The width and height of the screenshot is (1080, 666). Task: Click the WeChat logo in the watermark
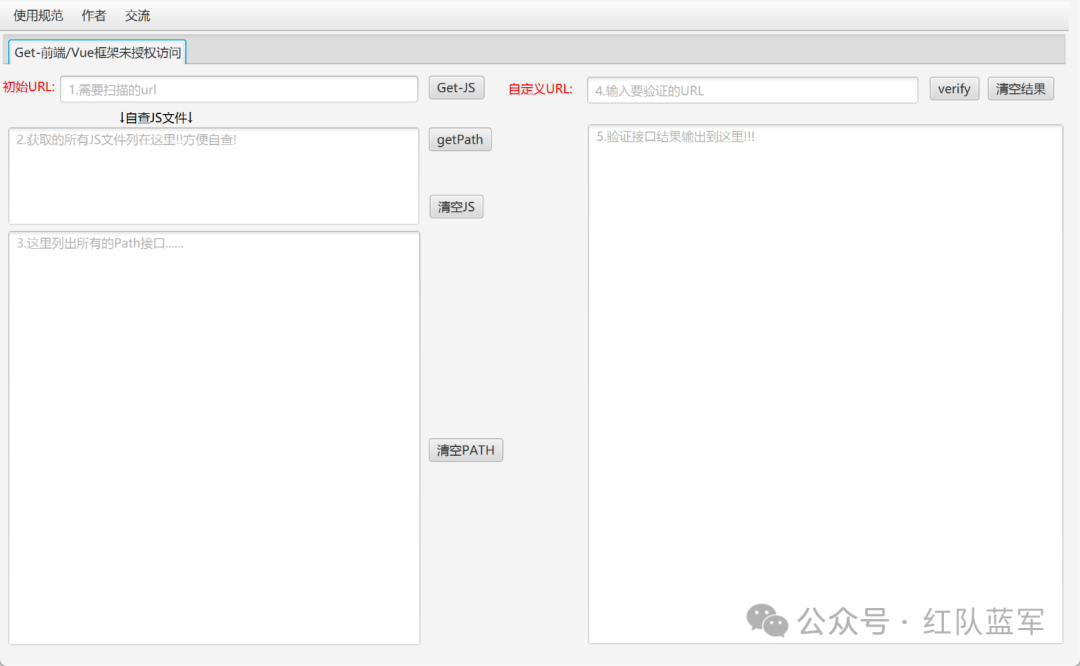(x=768, y=621)
